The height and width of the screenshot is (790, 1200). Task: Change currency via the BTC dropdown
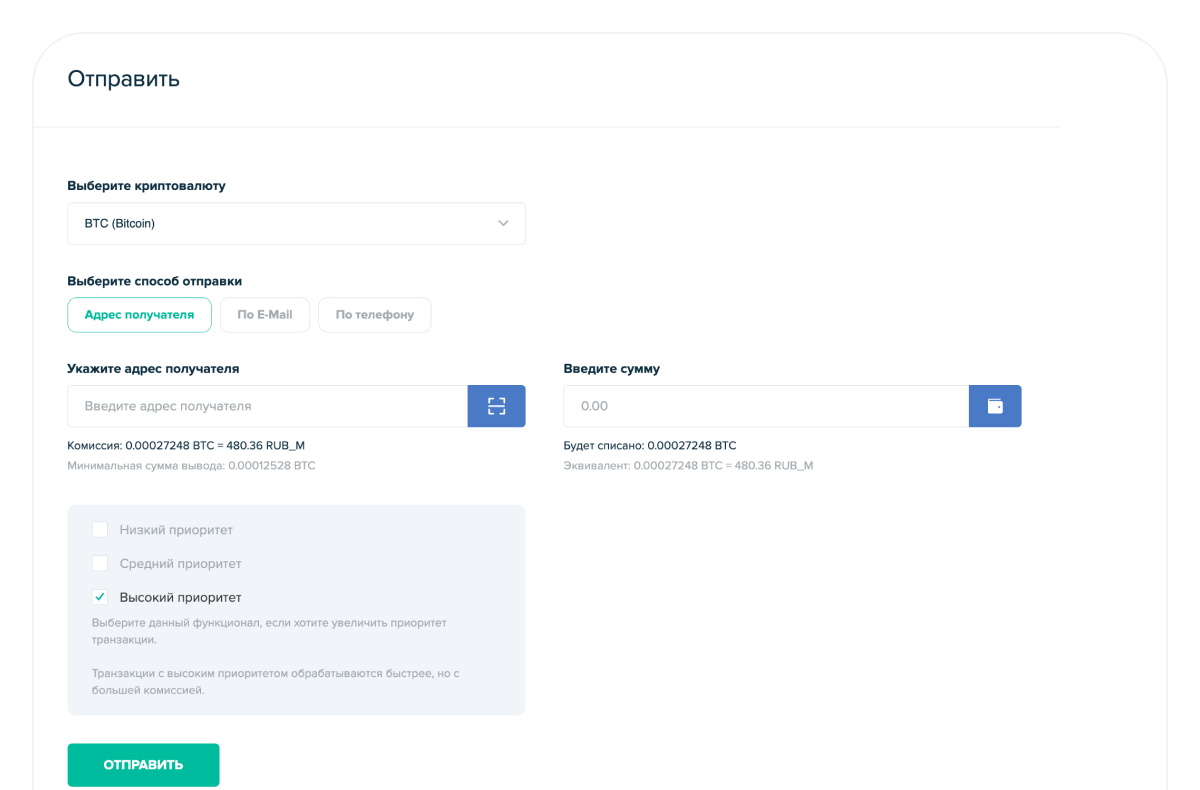[x=296, y=223]
